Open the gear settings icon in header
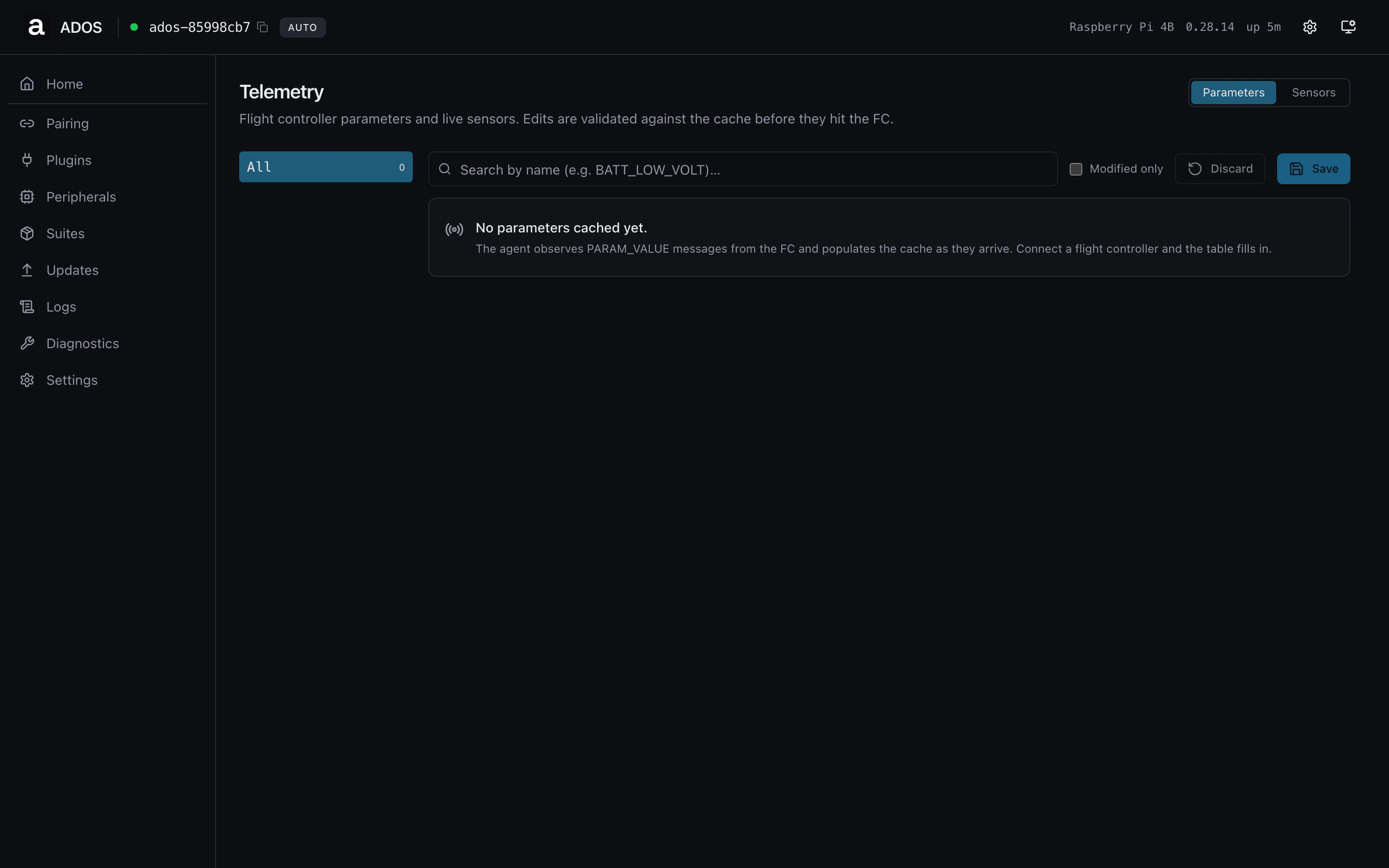 (1309, 27)
